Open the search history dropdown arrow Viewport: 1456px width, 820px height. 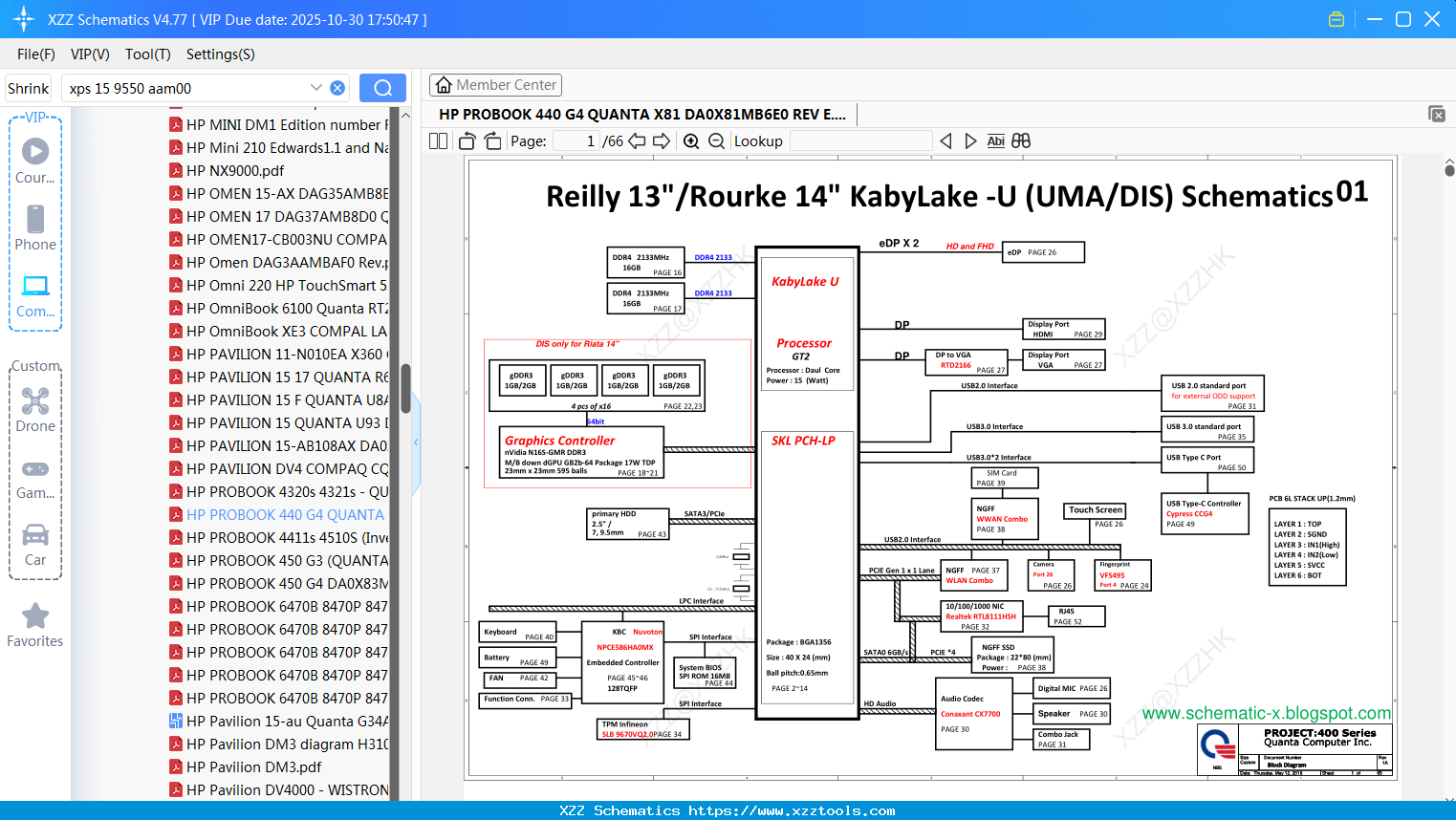point(316,88)
